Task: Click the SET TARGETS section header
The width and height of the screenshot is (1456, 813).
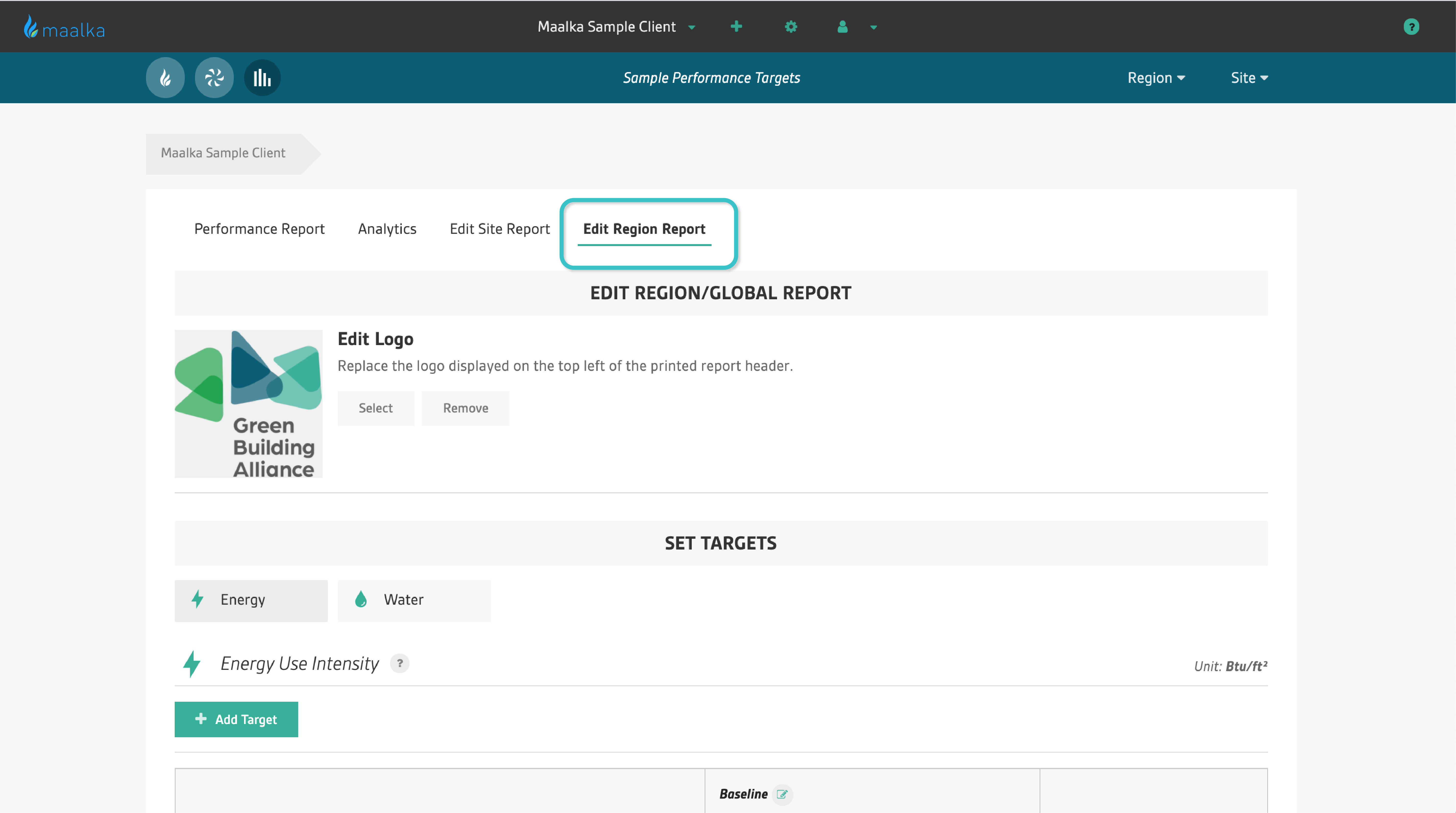Action: 721,543
